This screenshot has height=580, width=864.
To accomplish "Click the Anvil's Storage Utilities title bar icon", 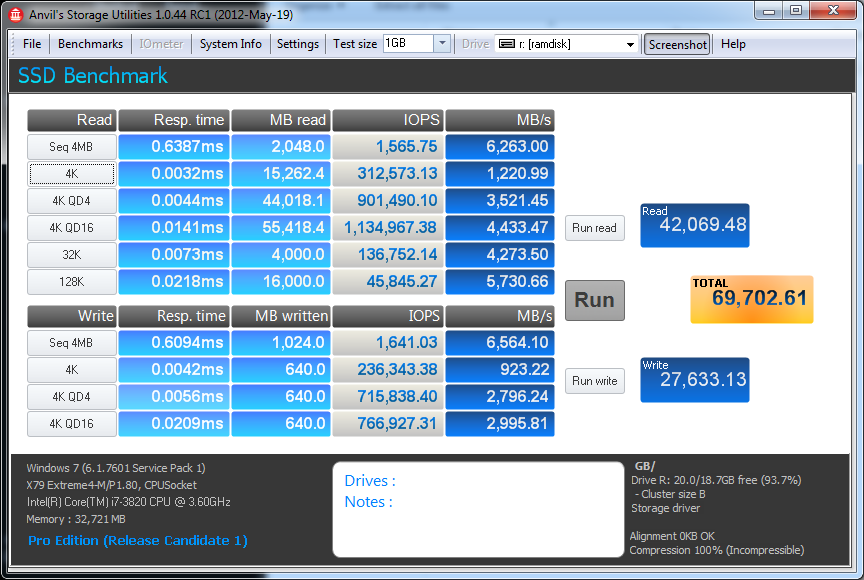I will pyautogui.click(x=16, y=13).
